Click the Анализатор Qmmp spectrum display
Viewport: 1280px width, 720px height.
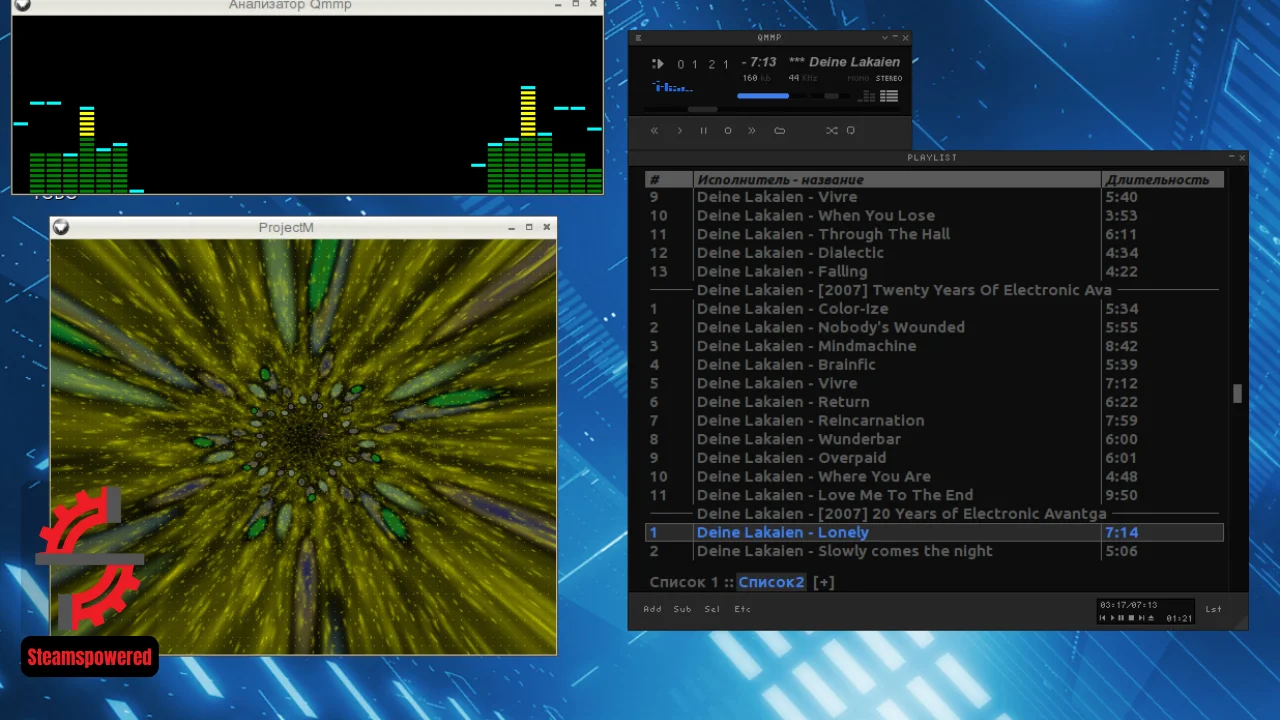coord(307,104)
